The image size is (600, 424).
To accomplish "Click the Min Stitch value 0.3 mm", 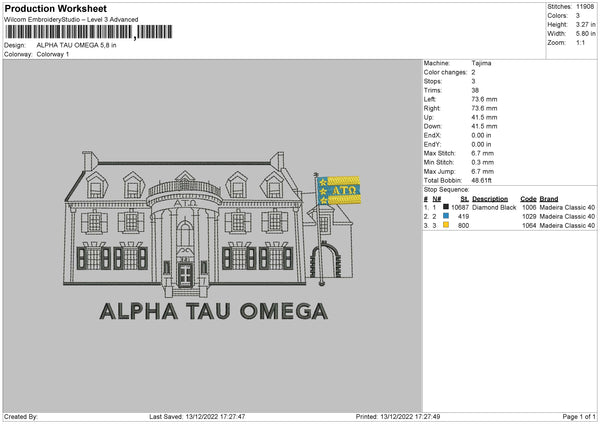I will [483, 163].
